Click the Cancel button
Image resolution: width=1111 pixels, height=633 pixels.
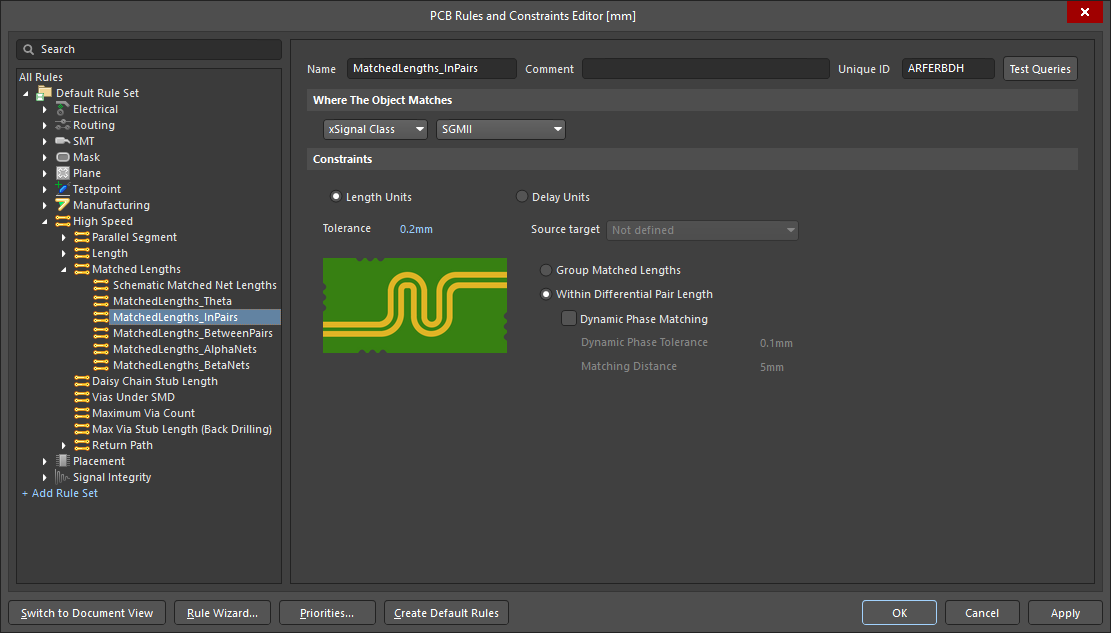[982, 613]
